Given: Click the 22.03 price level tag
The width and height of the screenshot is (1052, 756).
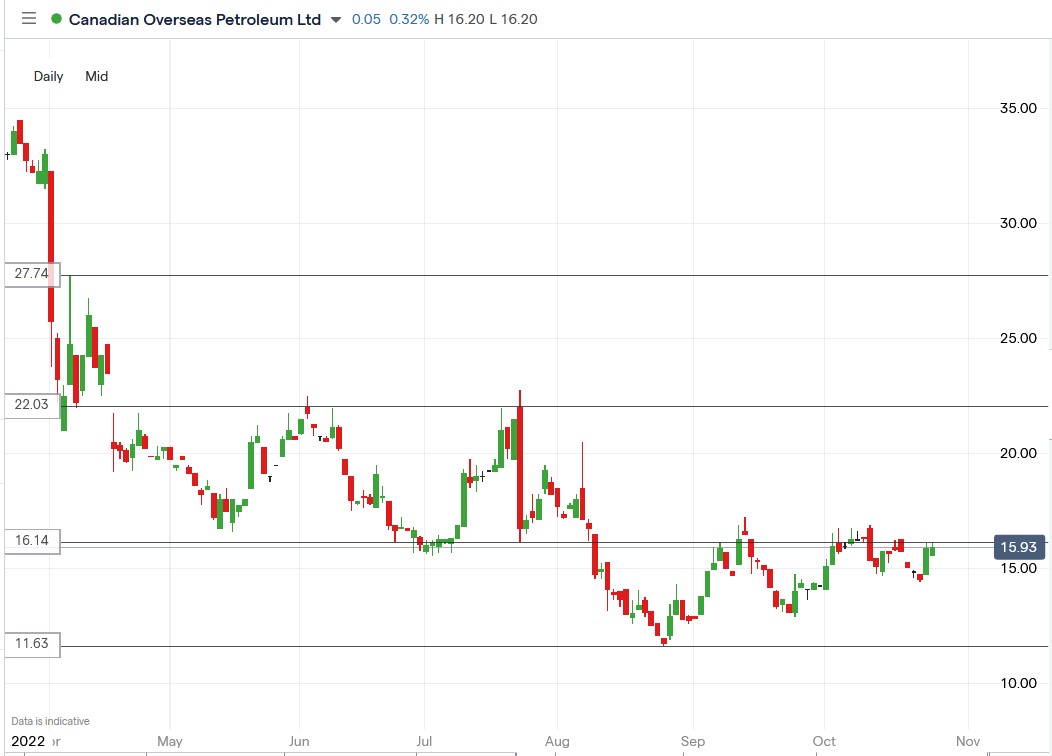Looking at the screenshot, I should tap(32, 404).
